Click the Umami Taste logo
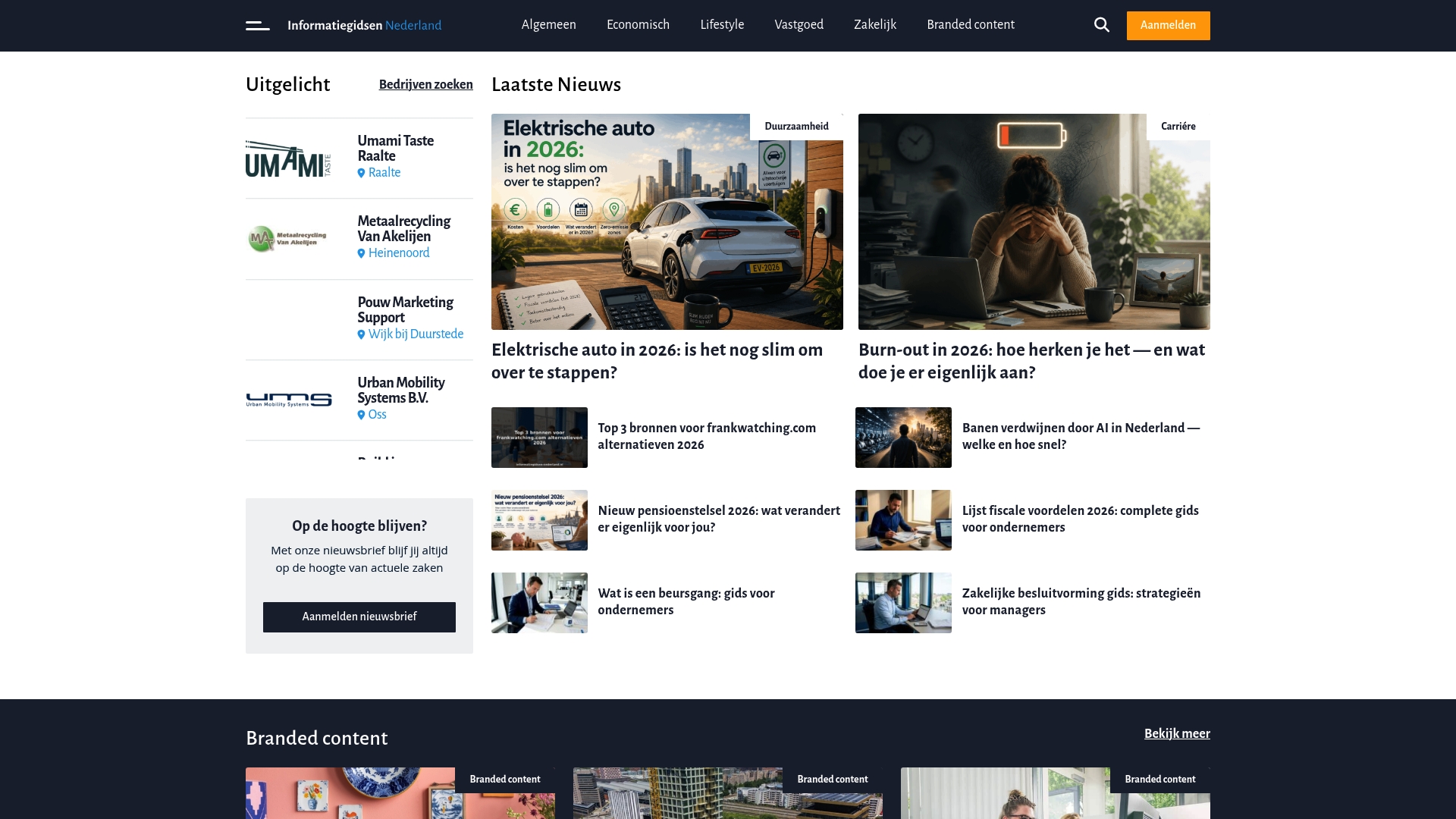The image size is (1456, 819). point(288,158)
